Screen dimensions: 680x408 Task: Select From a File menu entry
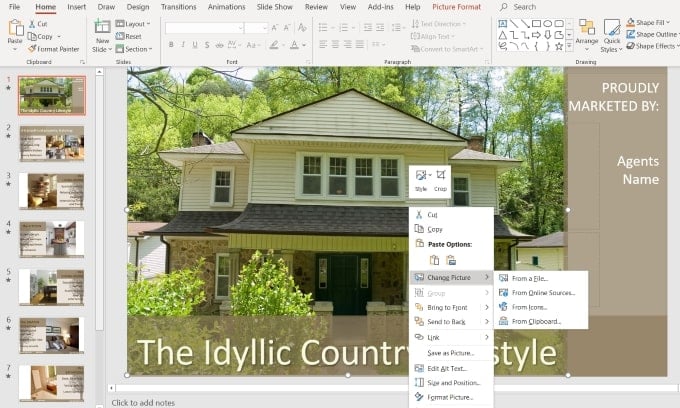tap(529, 278)
